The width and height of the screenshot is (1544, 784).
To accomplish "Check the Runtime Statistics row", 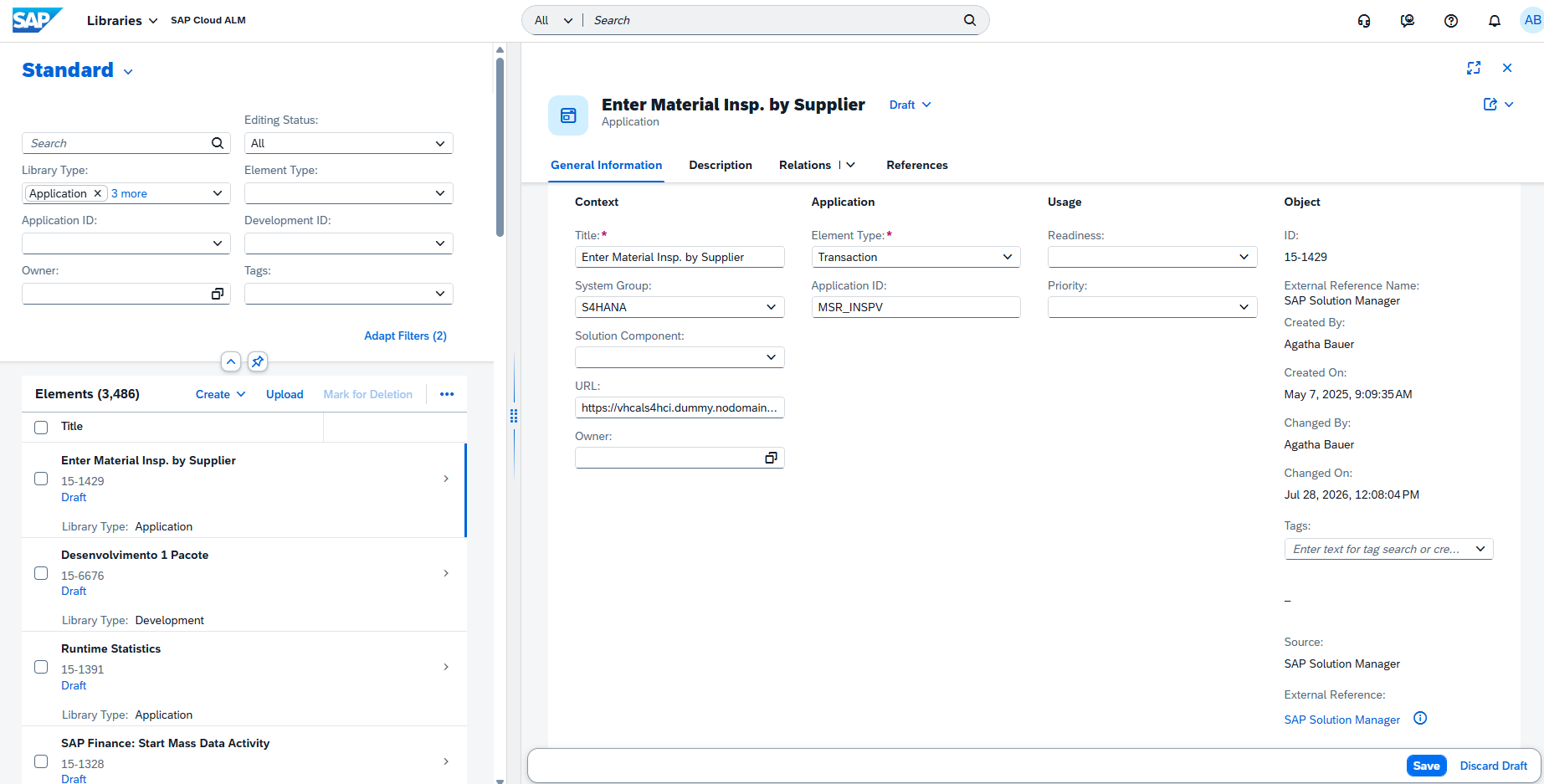I will (x=41, y=667).
